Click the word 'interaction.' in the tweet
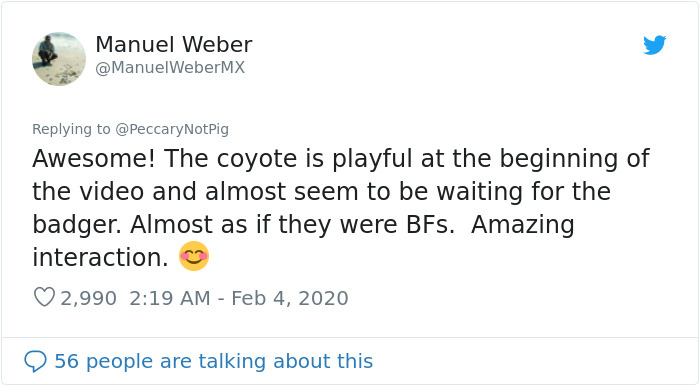This screenshot has height=386, width=700. (x=100, y=257)
